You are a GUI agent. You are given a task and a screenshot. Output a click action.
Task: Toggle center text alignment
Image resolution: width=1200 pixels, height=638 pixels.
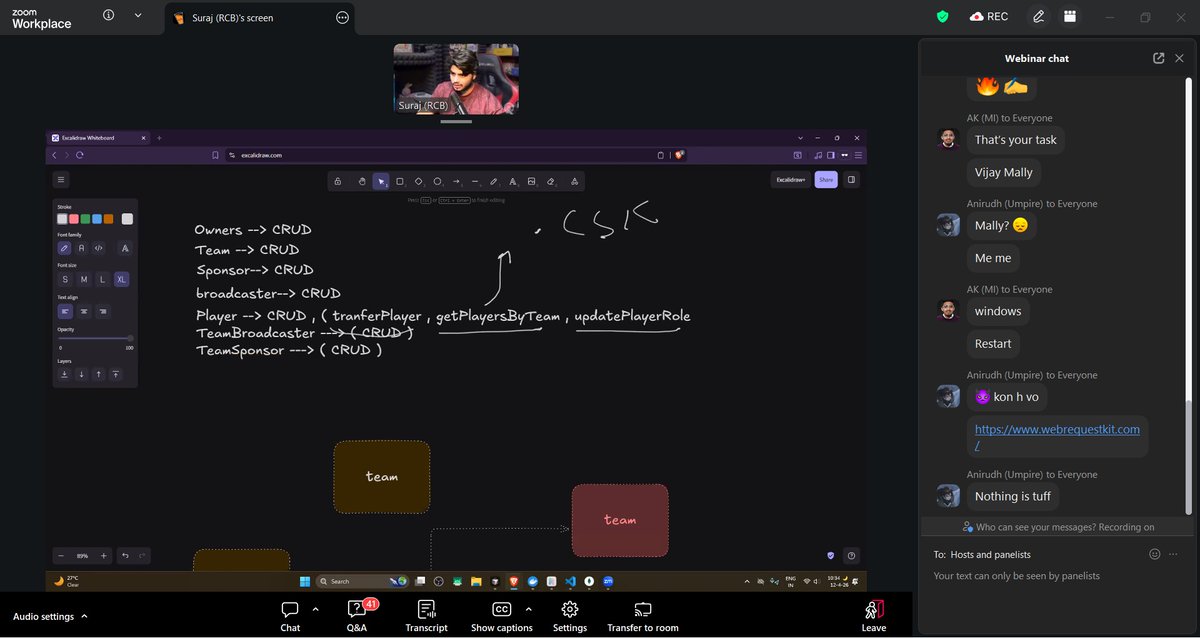coord(82,311)
